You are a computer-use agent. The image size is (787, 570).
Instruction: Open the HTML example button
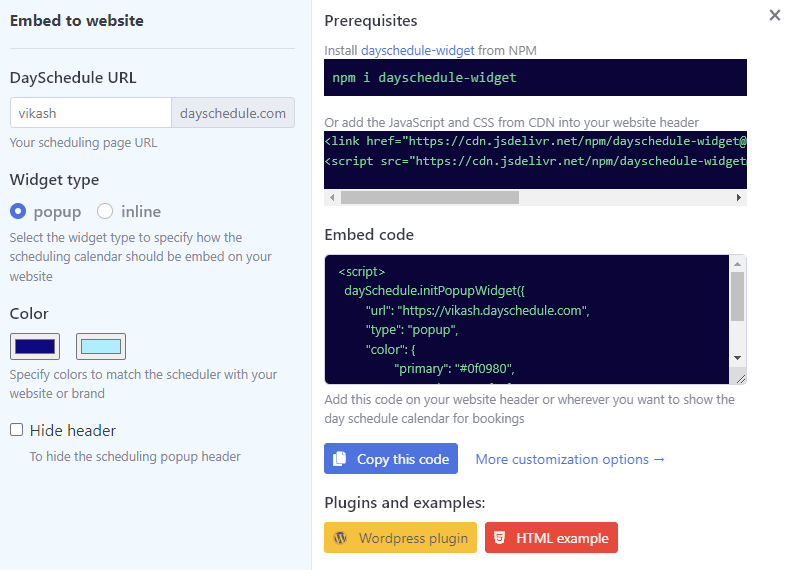[551, 538]
